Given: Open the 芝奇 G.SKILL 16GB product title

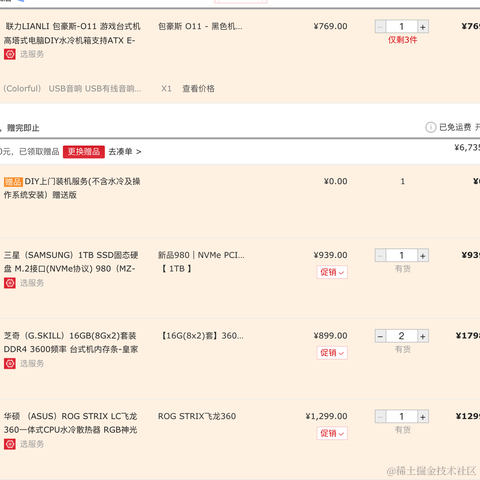Looking at the screenshot, I should (71, 342).
